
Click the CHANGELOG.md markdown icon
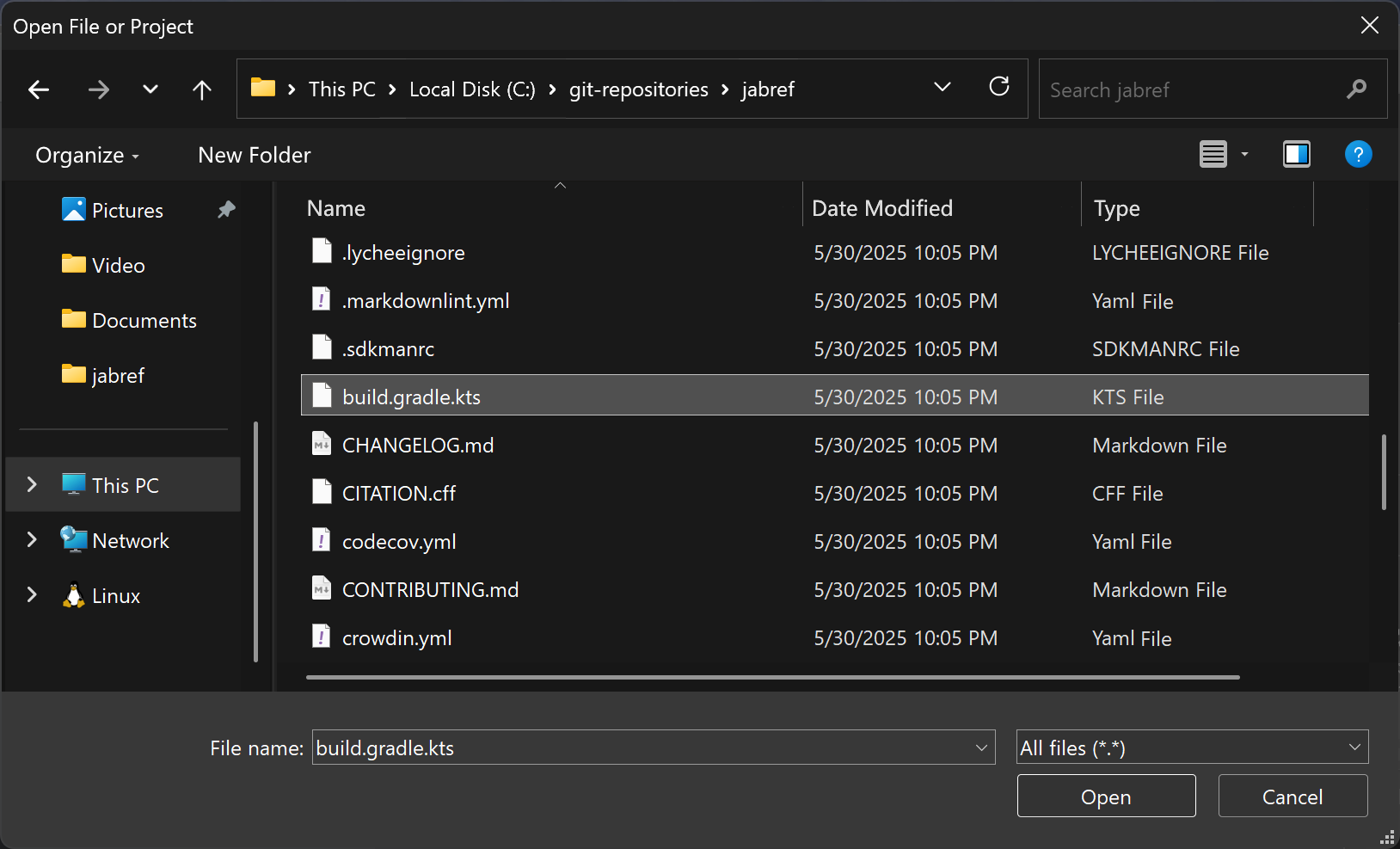click(322, 444)
